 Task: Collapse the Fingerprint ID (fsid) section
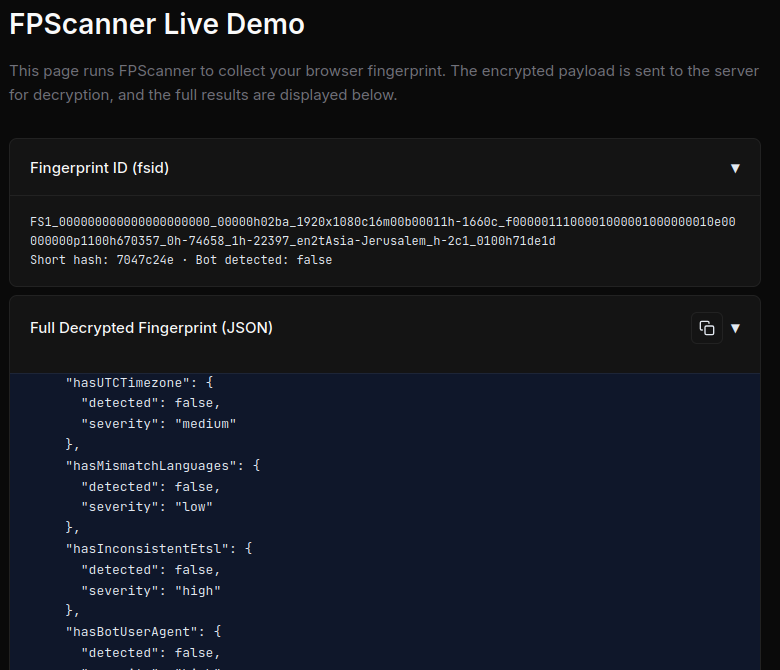tap(735, 168)
